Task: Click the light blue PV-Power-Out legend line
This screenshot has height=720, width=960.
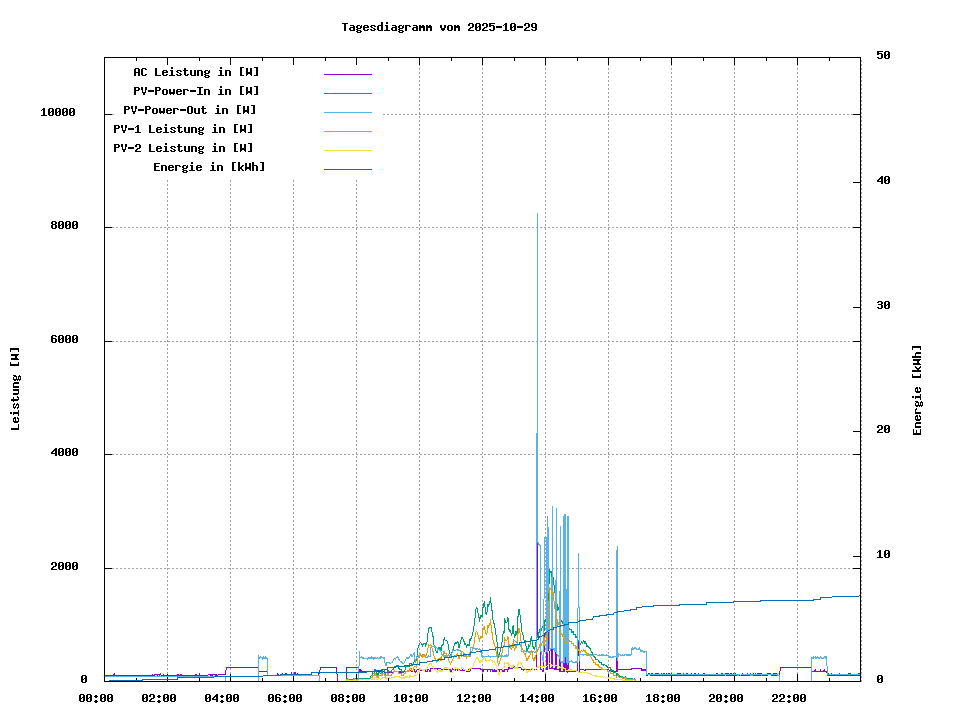Action: [347, 112]
